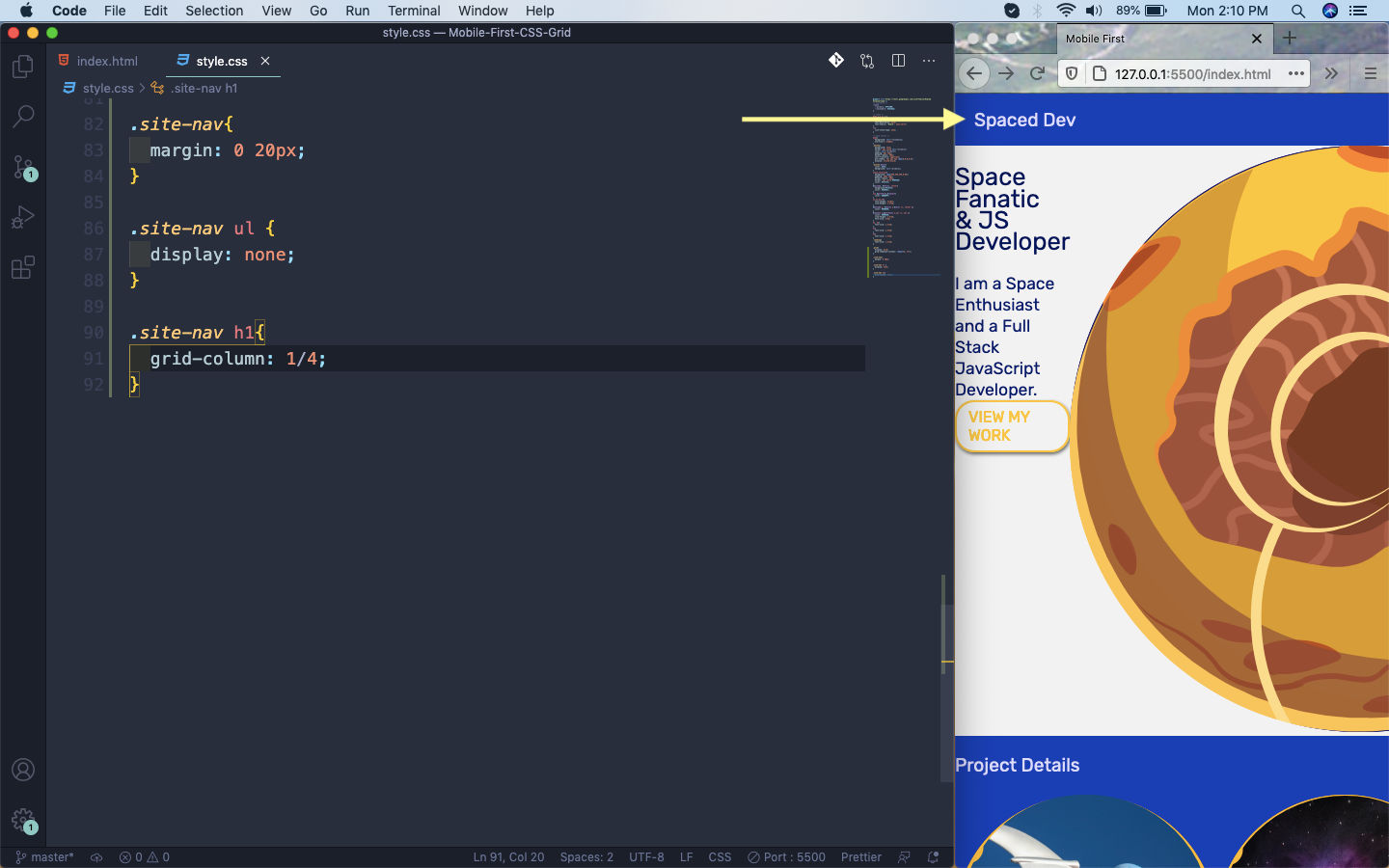1389x868 pixels.
Task: Open Spotlight search in menu bar
Action: [x=1298, y=11]
